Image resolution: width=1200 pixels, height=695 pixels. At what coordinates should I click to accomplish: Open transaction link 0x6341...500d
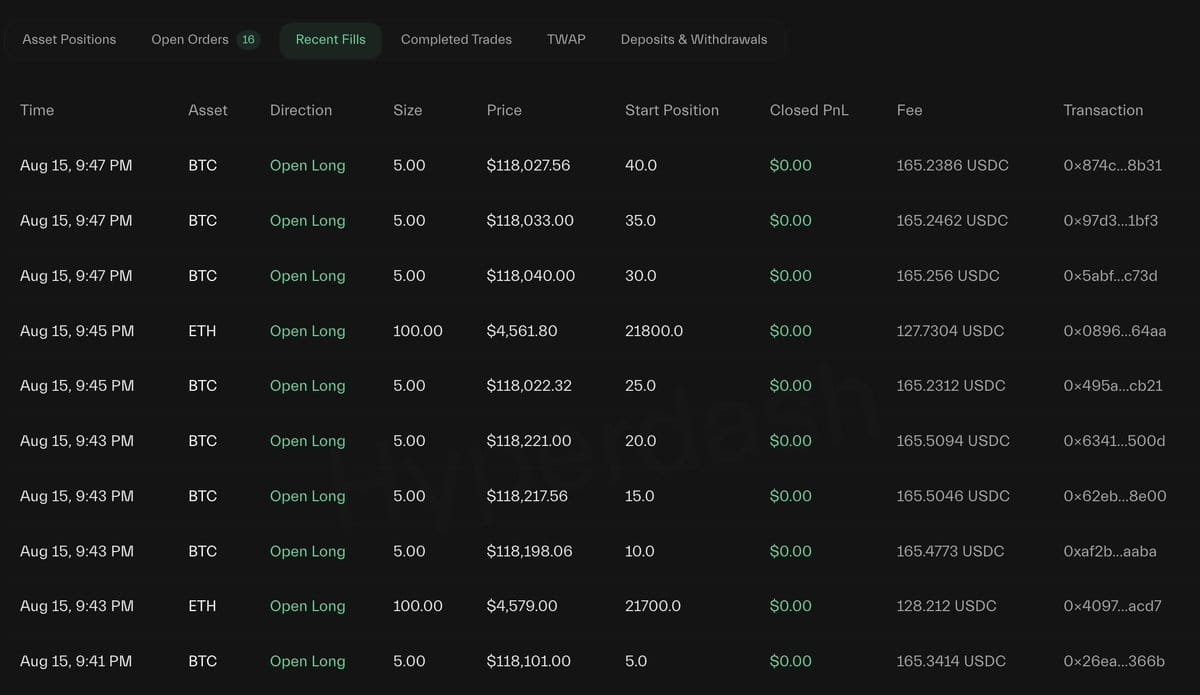click(x=1115, y=441)
